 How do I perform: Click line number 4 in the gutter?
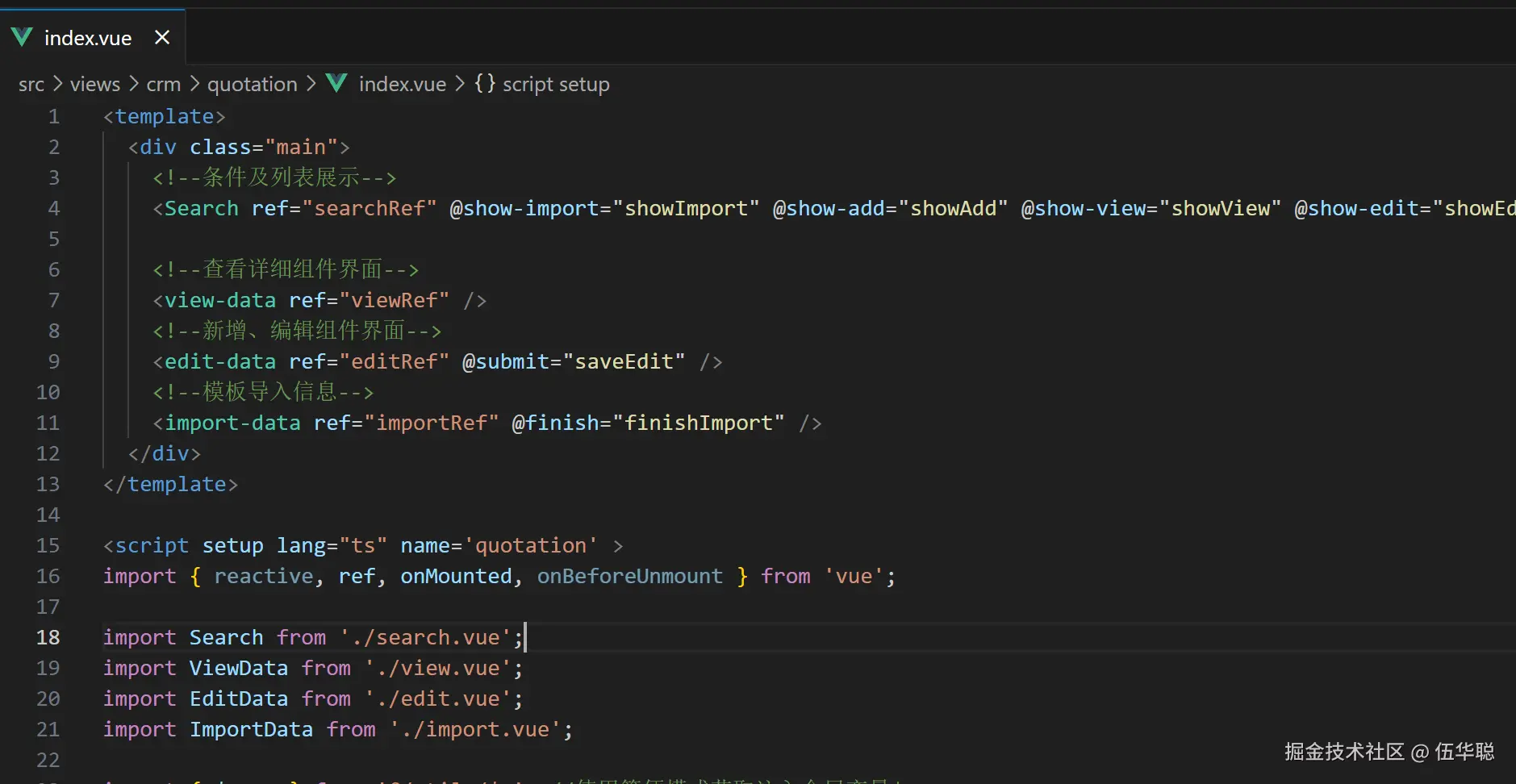point(54,209)
